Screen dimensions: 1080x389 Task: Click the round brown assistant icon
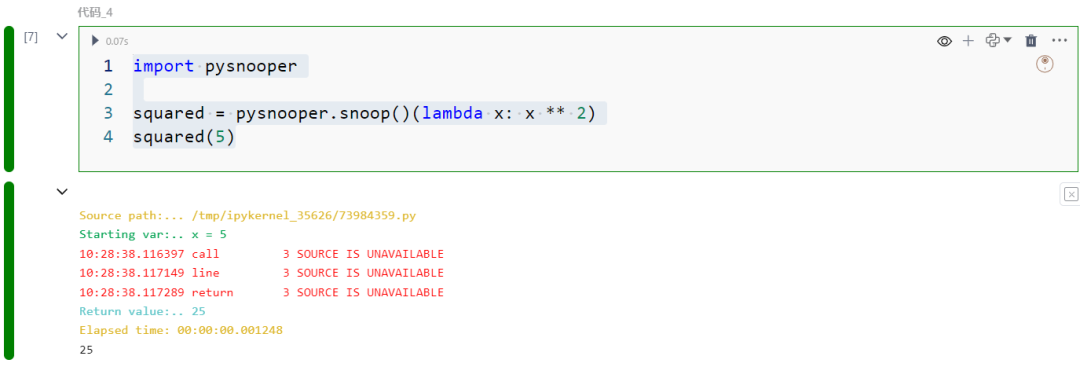click(x=1045, y=64)
